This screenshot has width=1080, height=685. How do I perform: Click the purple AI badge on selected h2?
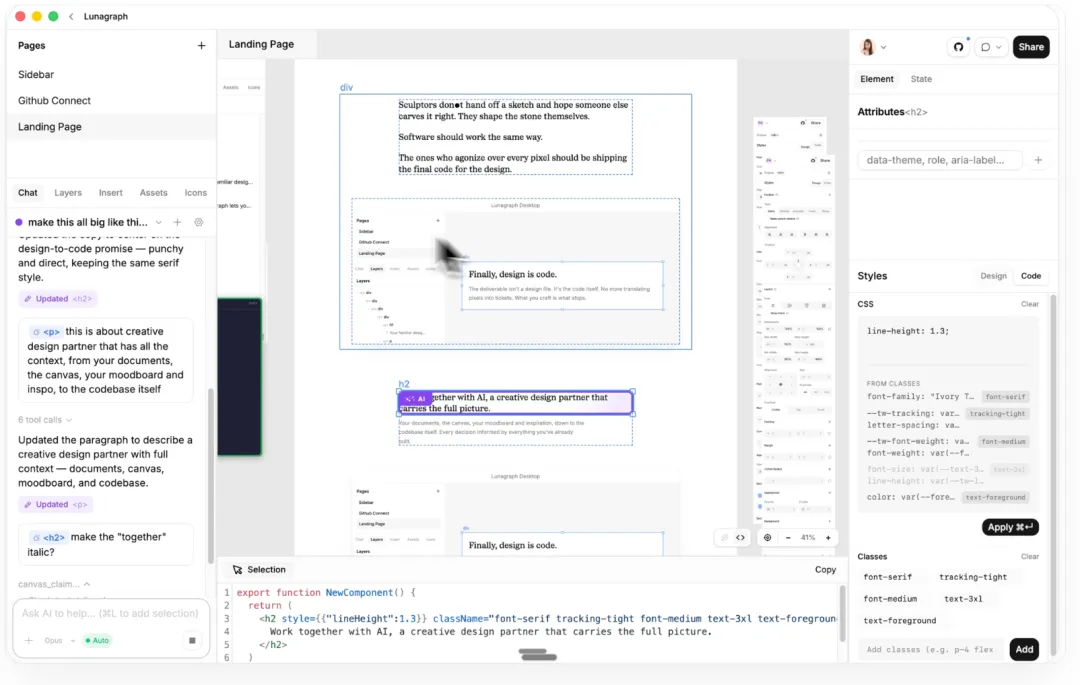tap(416, 399)
